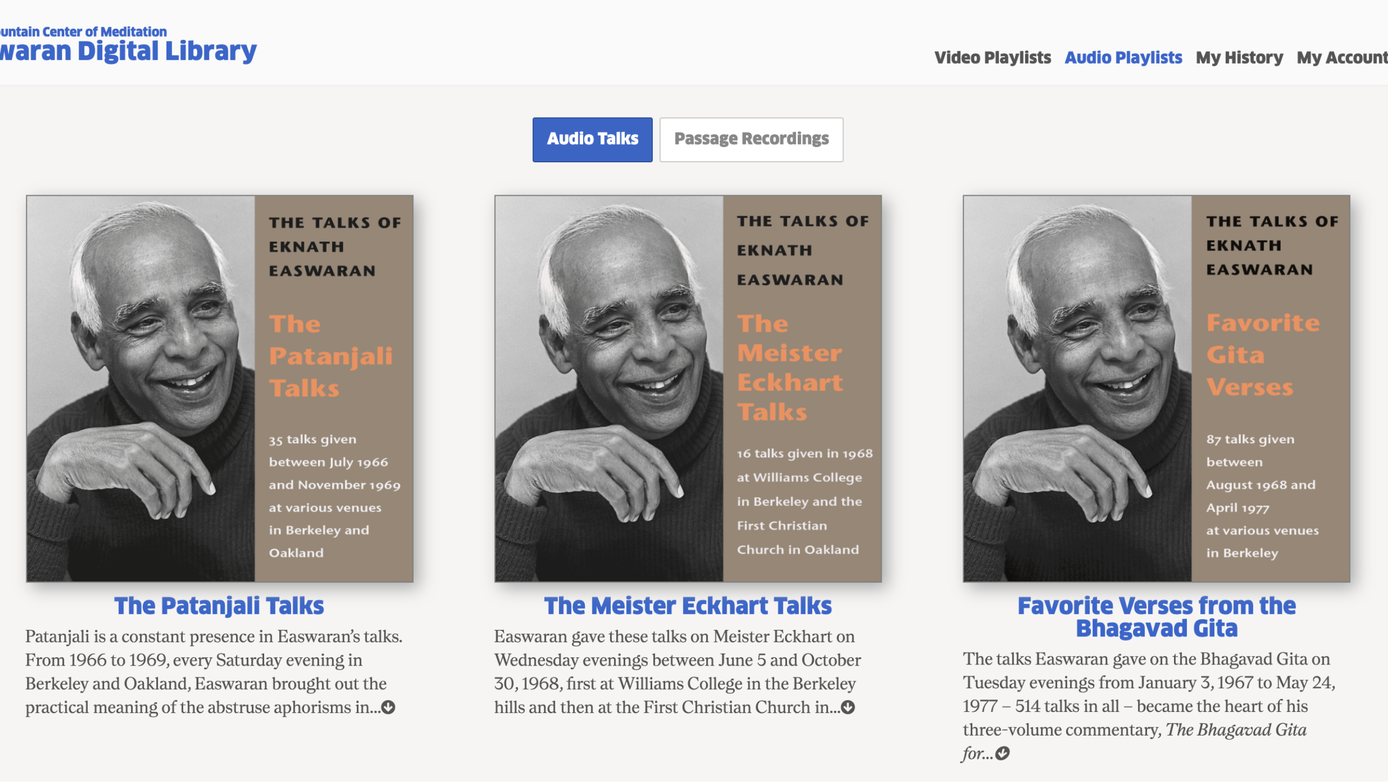Image resolution: width=1388 pixels, height=782 pixels.
Task: Click the Meister Eckhart Talks cover image
Action: (x=688, y=388)
